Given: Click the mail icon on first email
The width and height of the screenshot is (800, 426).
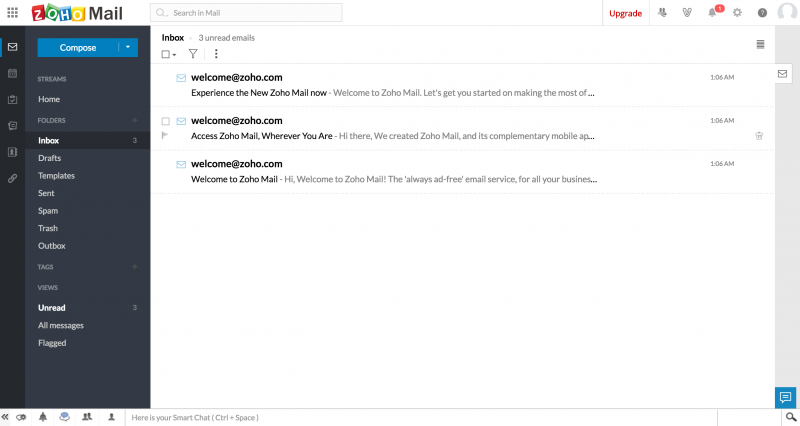Looking at the screenshot, I should [x=181, y=78].
